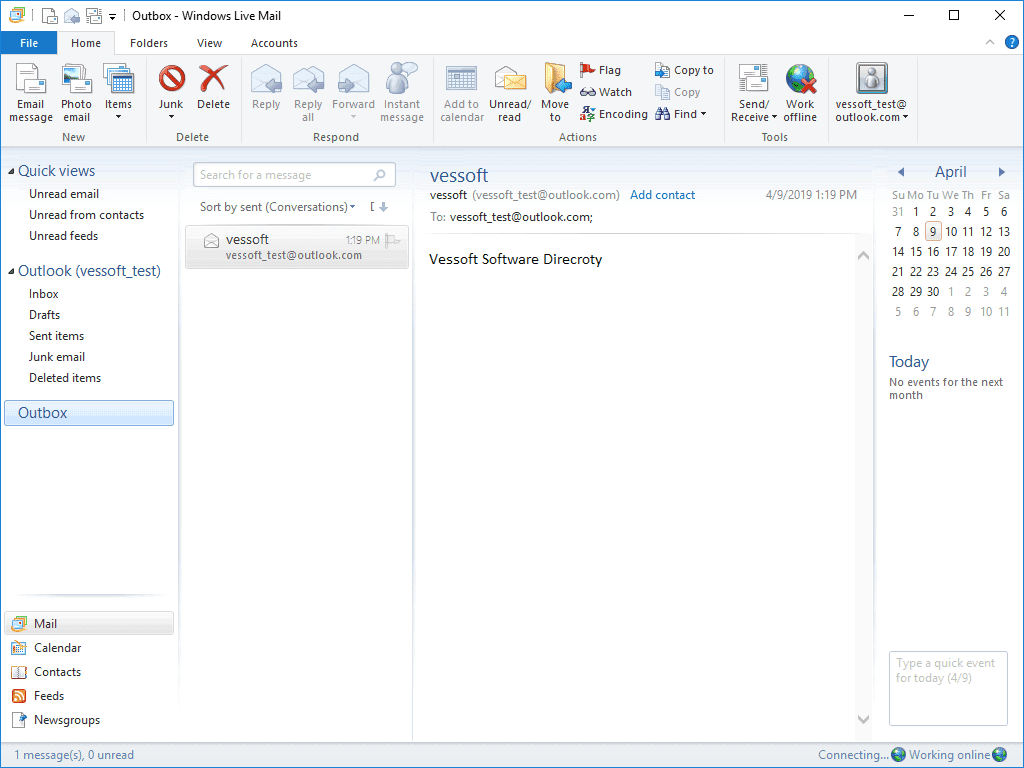
Task: Click the Reply all icon
Action: pyautogui.click(x=308, y=80)
